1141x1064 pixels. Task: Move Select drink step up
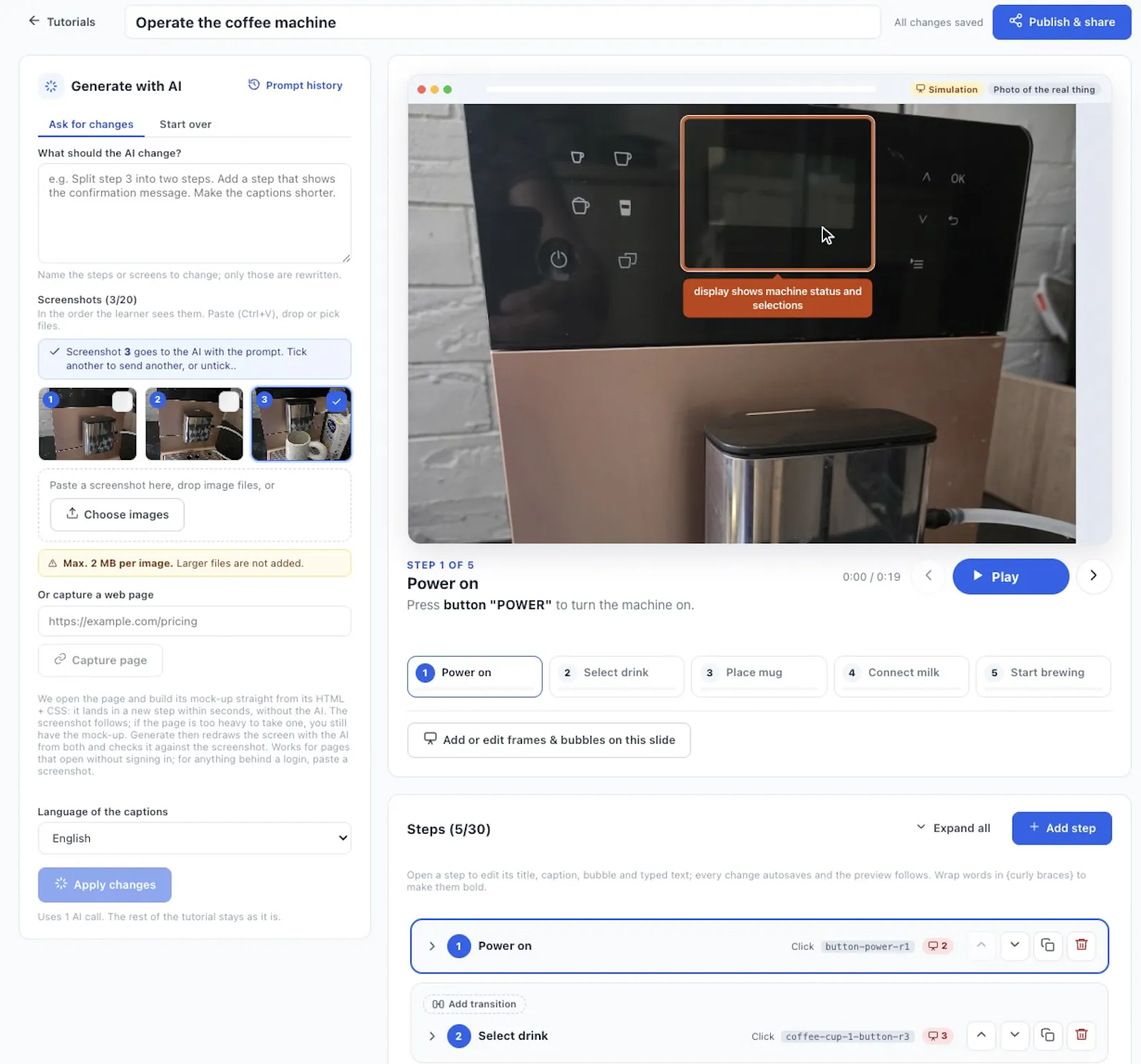tap(981, 1035)
